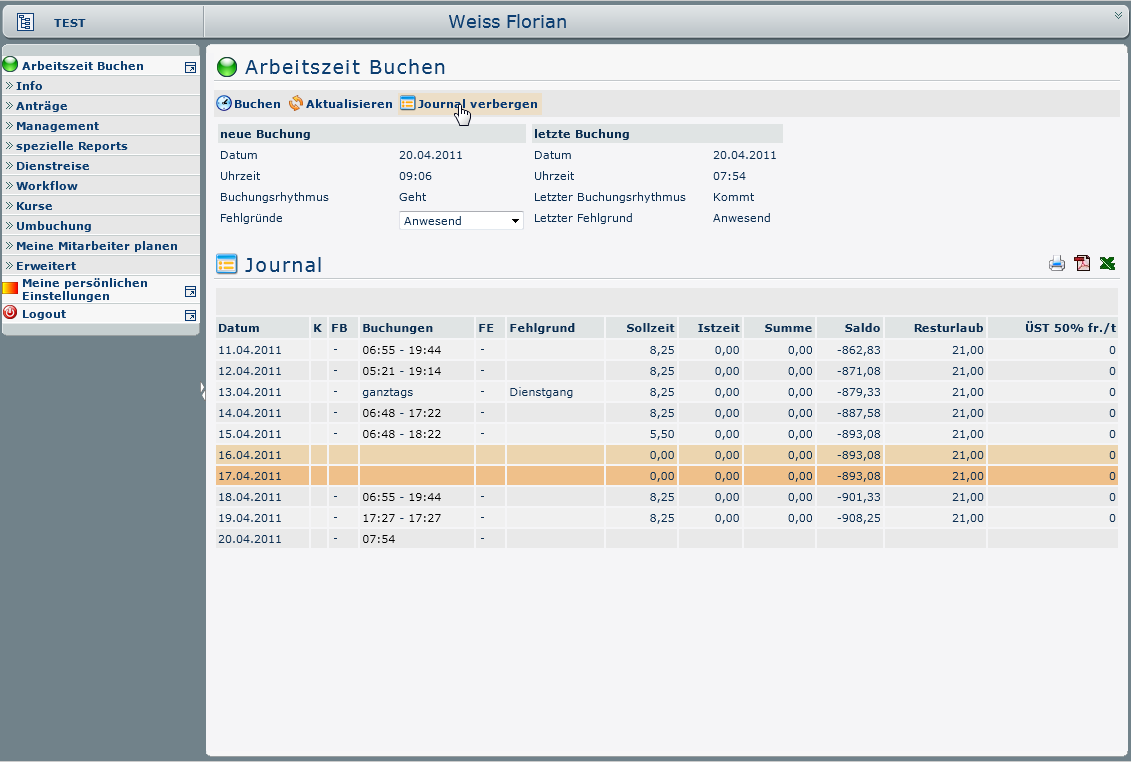Click Buchen to book working time

[x=249, y=104]
